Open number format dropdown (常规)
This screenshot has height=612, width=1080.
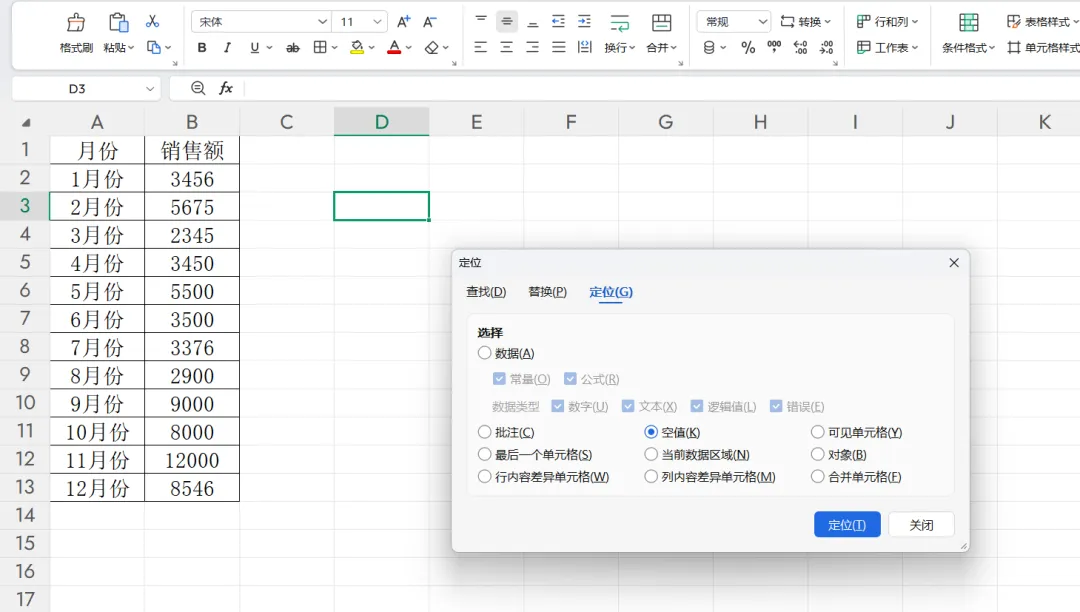point(762,22)
